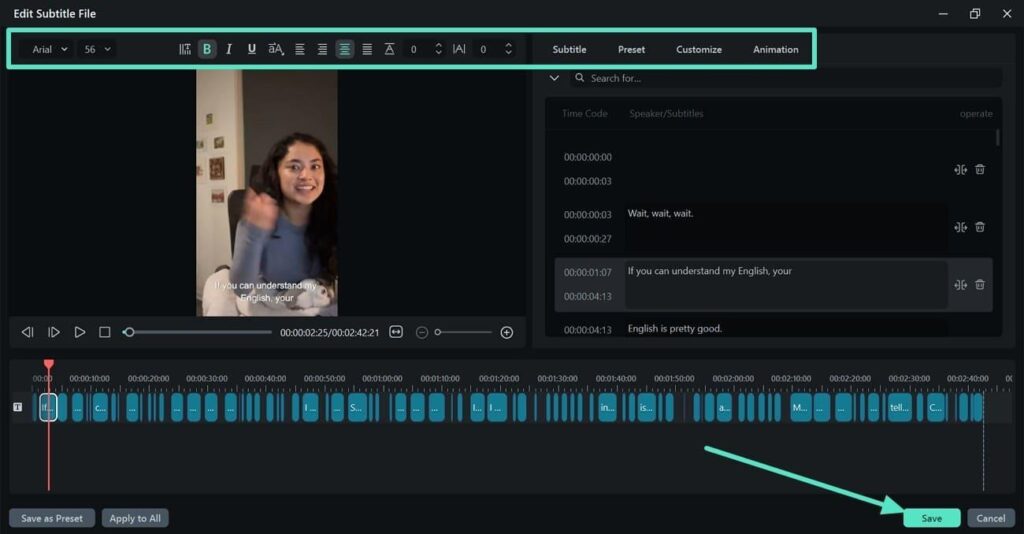Viewport: 1024px width, 534px height.
Task: Click time code 00:00:01:07
Action: (x=588, y=273)
